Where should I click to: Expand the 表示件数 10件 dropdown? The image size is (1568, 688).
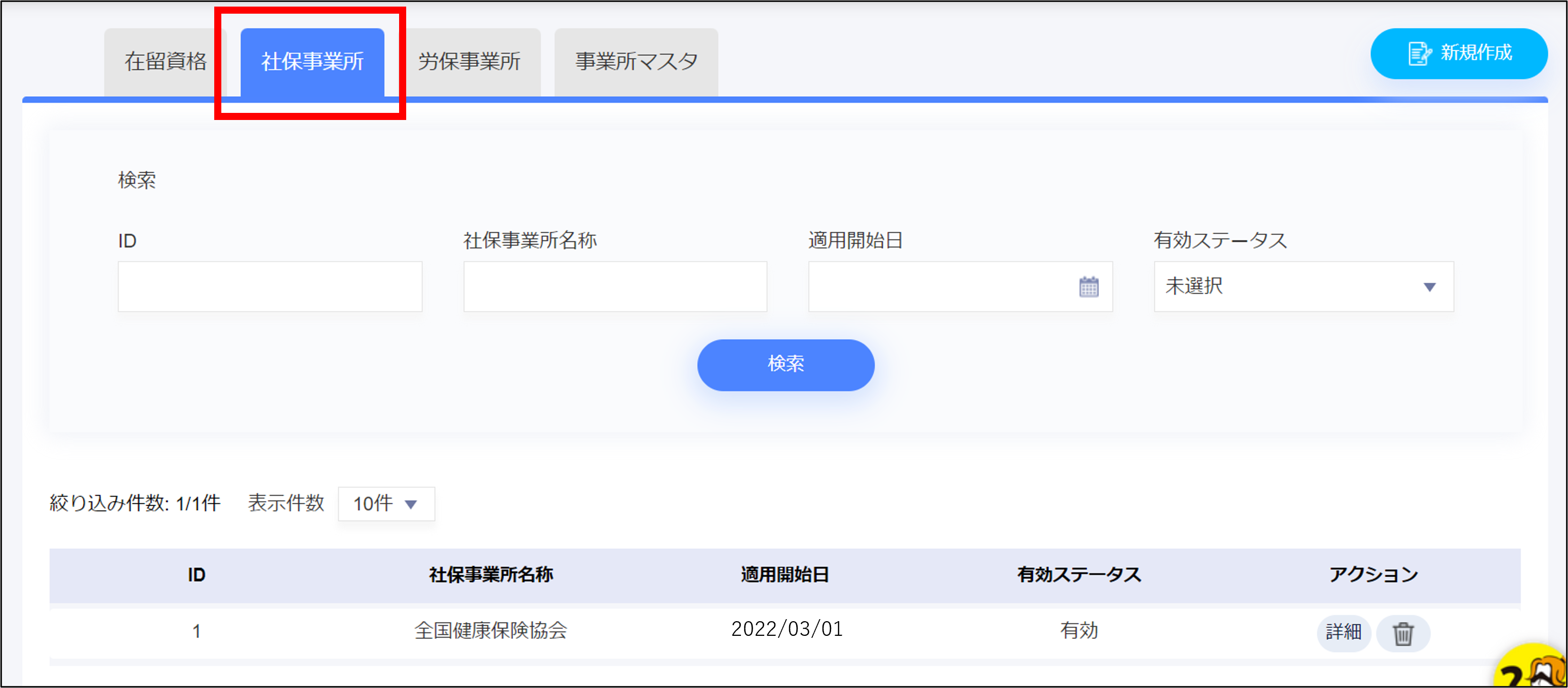pyautogui.click(x=386, y=504)
